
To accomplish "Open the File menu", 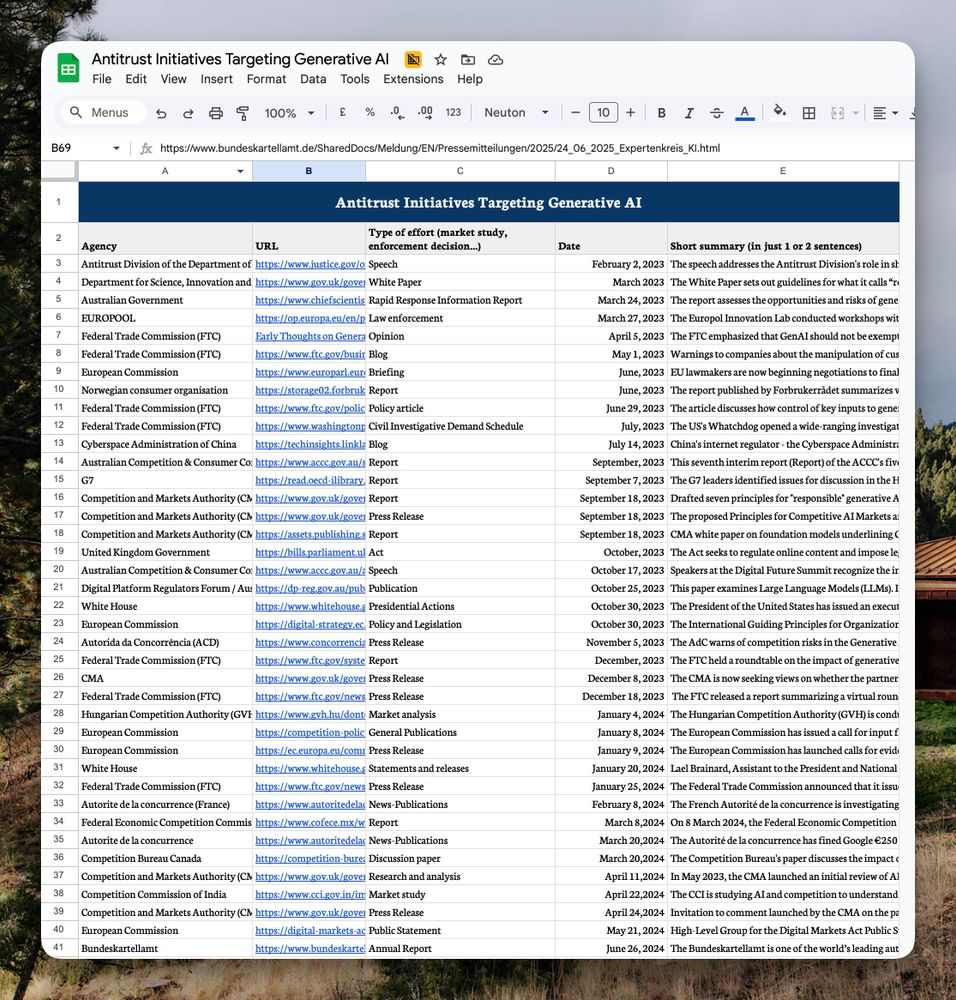I will click(101, 79).
